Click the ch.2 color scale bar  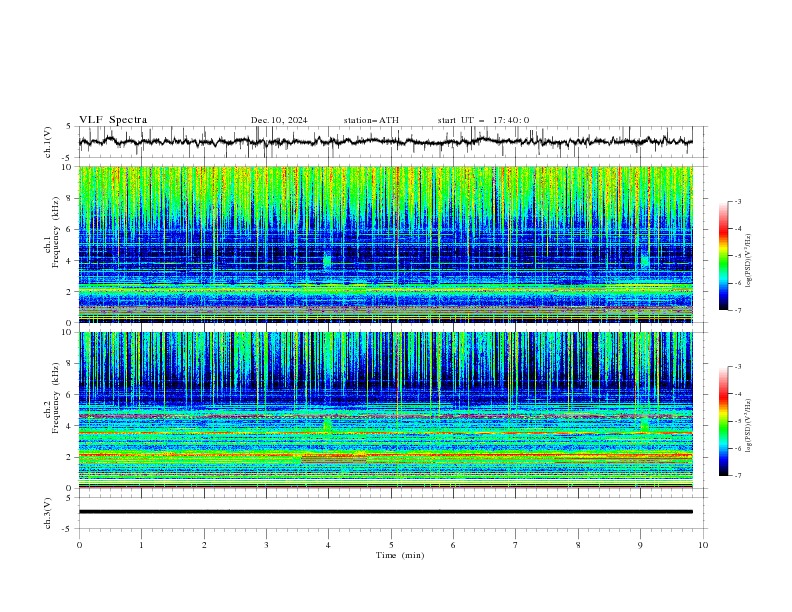pos(723,421)
